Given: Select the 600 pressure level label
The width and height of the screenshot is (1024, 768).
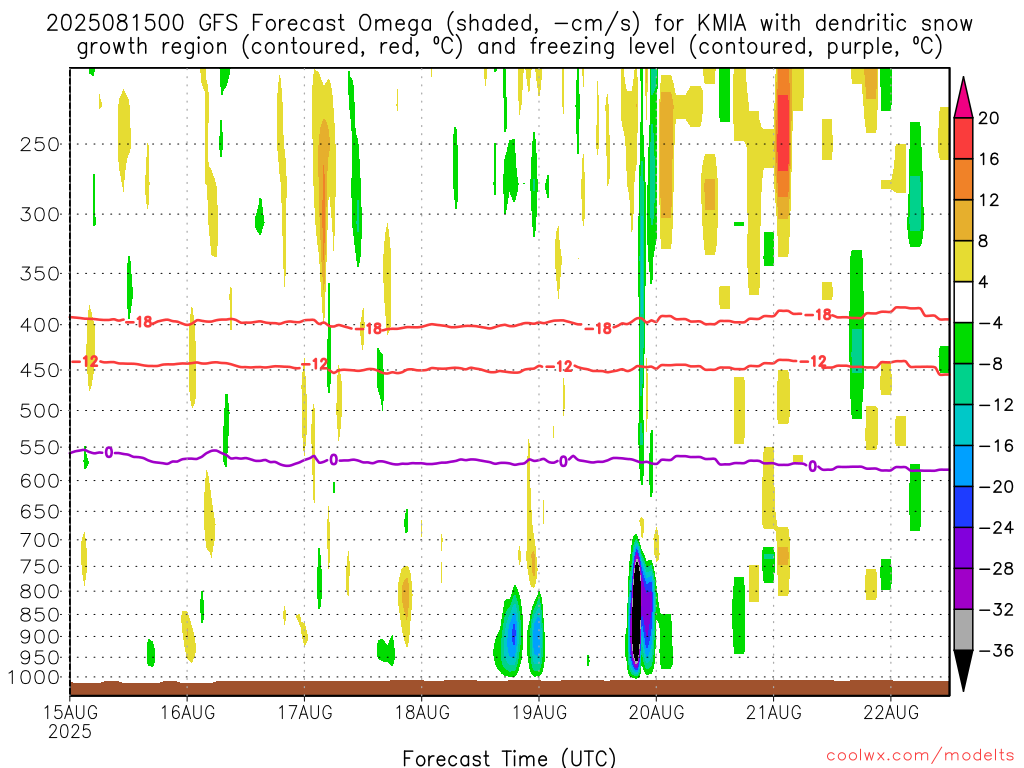Looking at the screenshot, I should click(40, 481).
